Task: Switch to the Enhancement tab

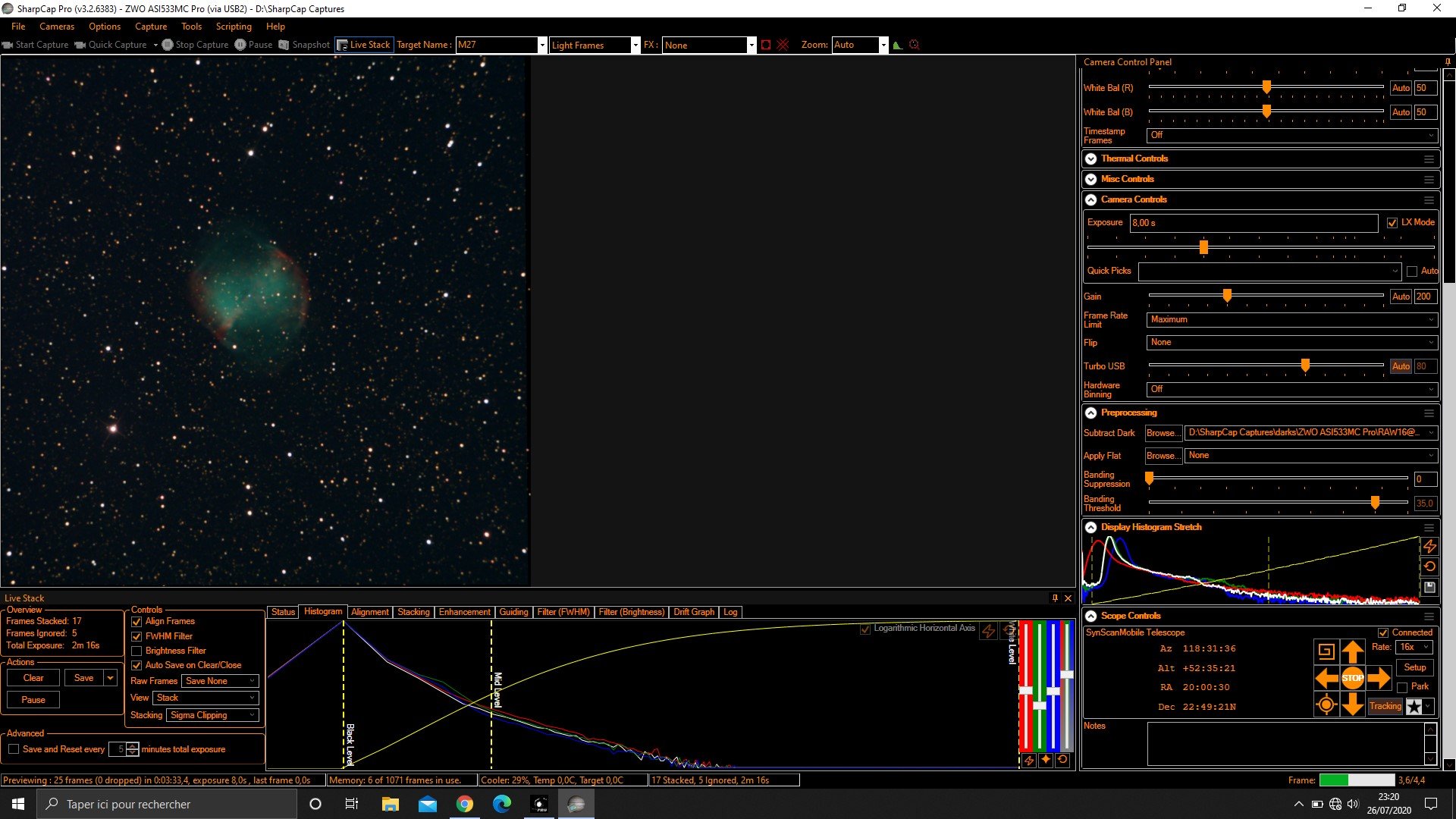Action: [x=465, y=612]
